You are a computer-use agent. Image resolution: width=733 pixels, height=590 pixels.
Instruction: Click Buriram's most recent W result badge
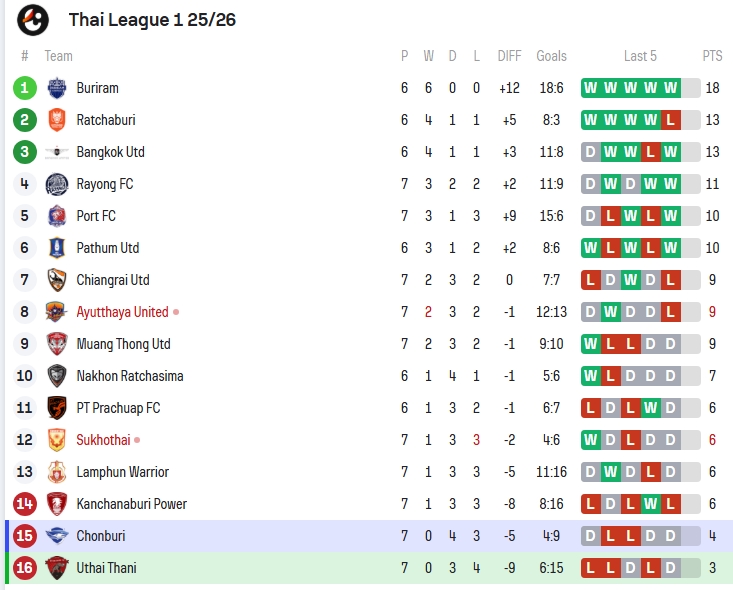tap(670, 88)
